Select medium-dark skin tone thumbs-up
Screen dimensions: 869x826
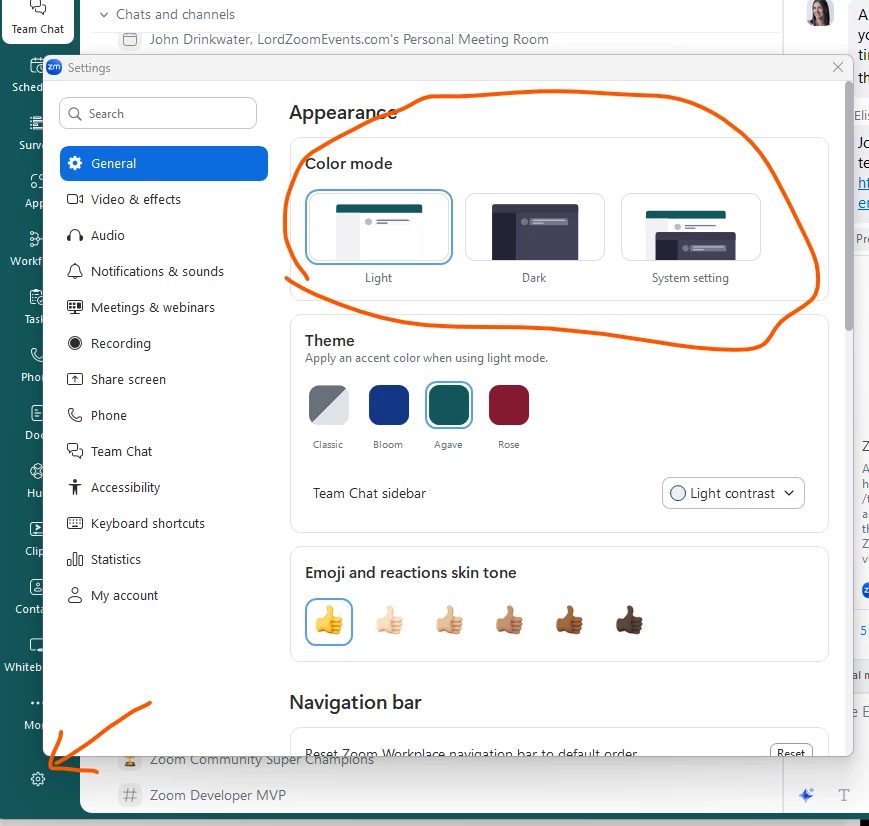click(x=569, y=621)
